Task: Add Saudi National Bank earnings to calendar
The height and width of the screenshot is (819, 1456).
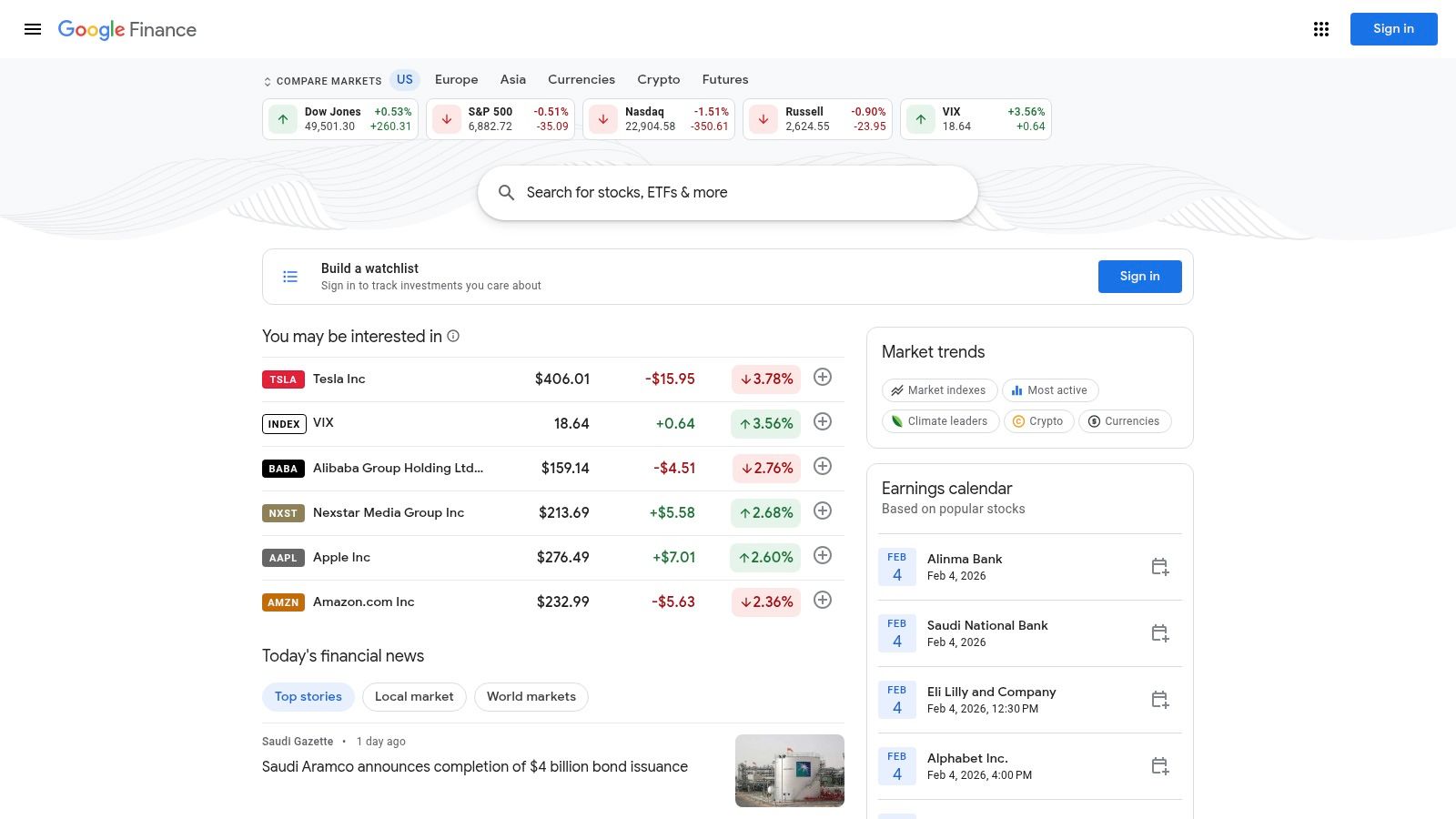Action: pos(1159,633)
